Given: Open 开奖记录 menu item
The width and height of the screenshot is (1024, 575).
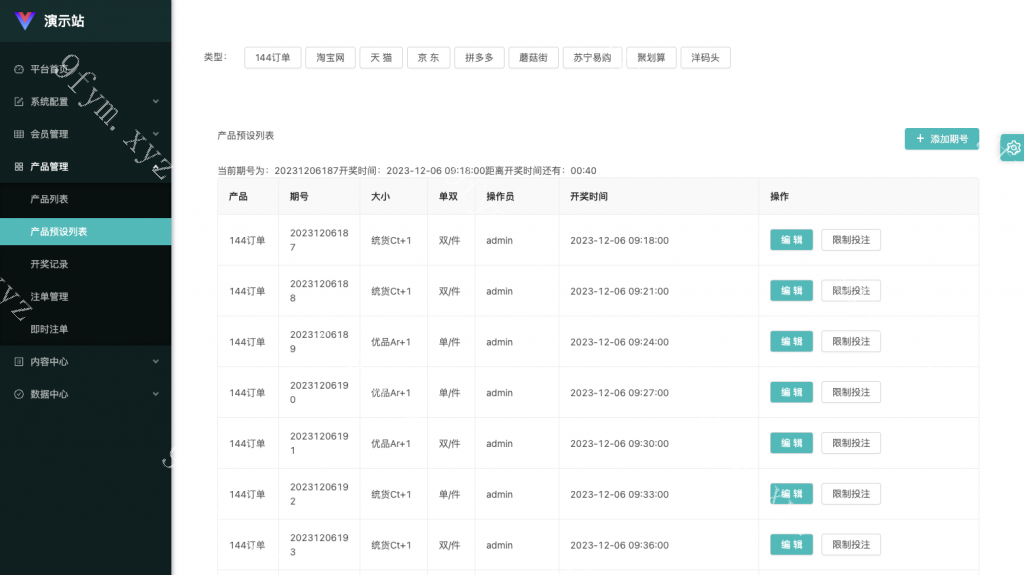Looking at the screenshot, I should (86, 264).
